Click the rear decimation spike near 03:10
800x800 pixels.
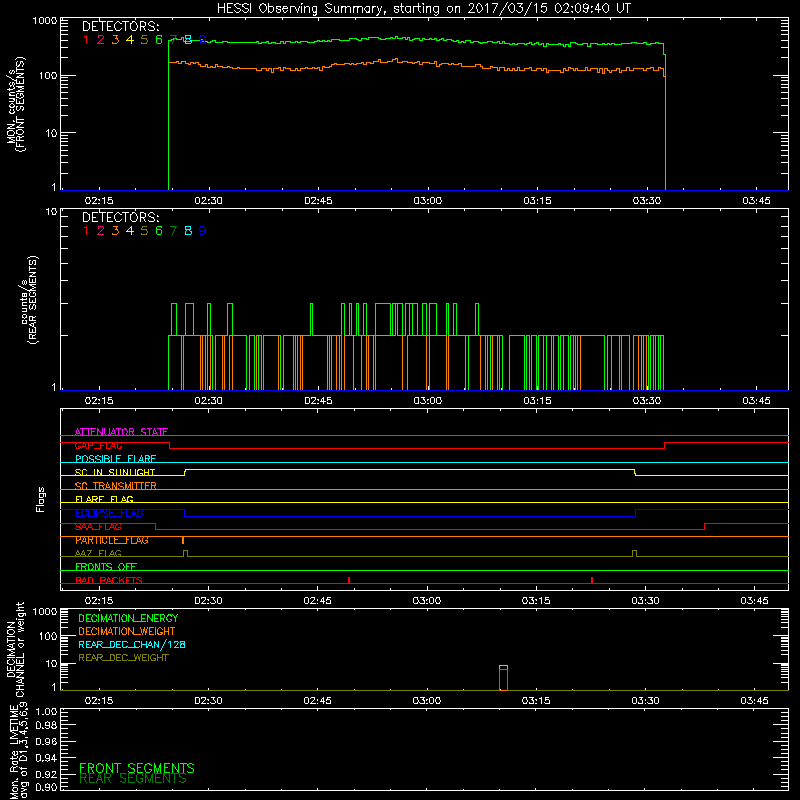504,678
